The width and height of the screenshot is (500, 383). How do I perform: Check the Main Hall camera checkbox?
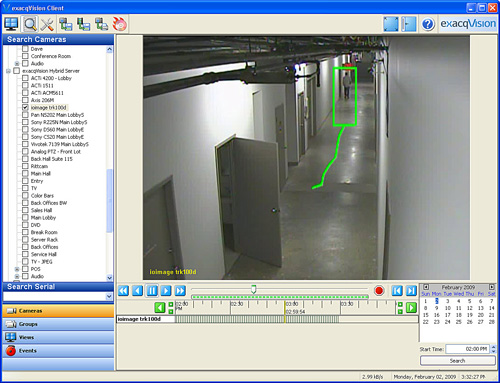25,173
